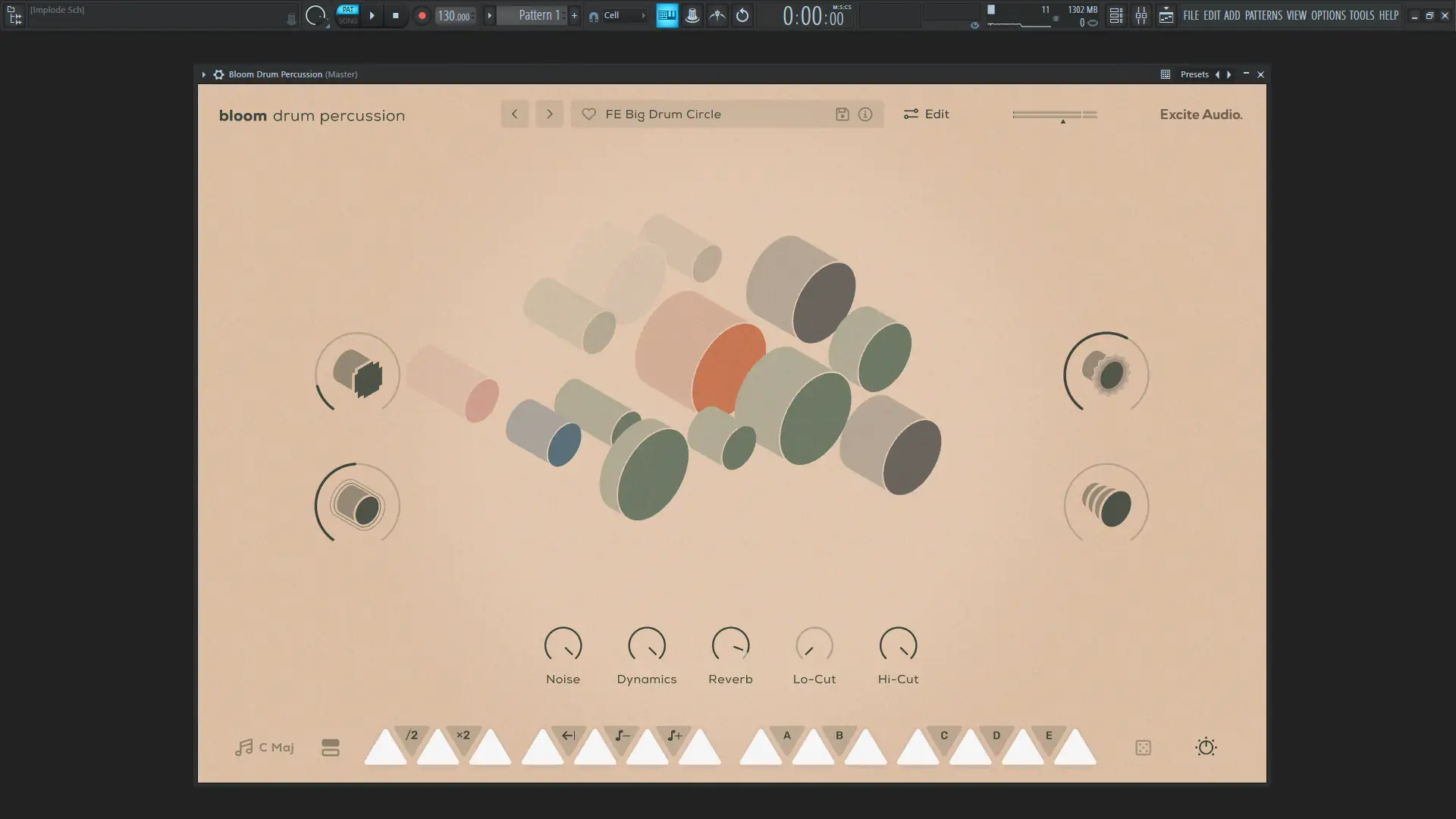Open the OPTIONS menu
Image resolution: width=1456 pixels, height=819 pixels.
click(x=1328, y=15)
